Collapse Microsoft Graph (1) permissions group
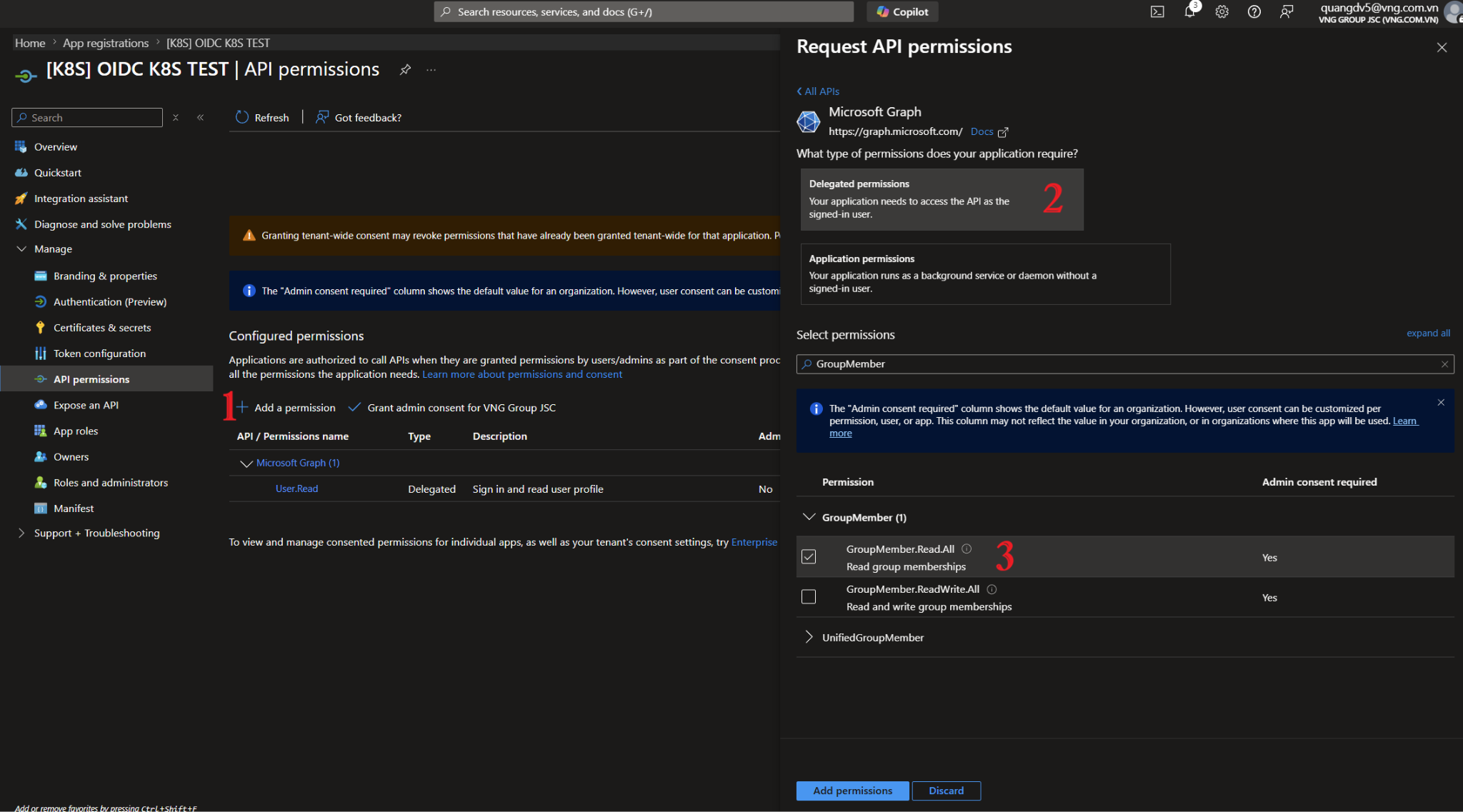Screen dimensions: 1463x812 coord(246,463)
